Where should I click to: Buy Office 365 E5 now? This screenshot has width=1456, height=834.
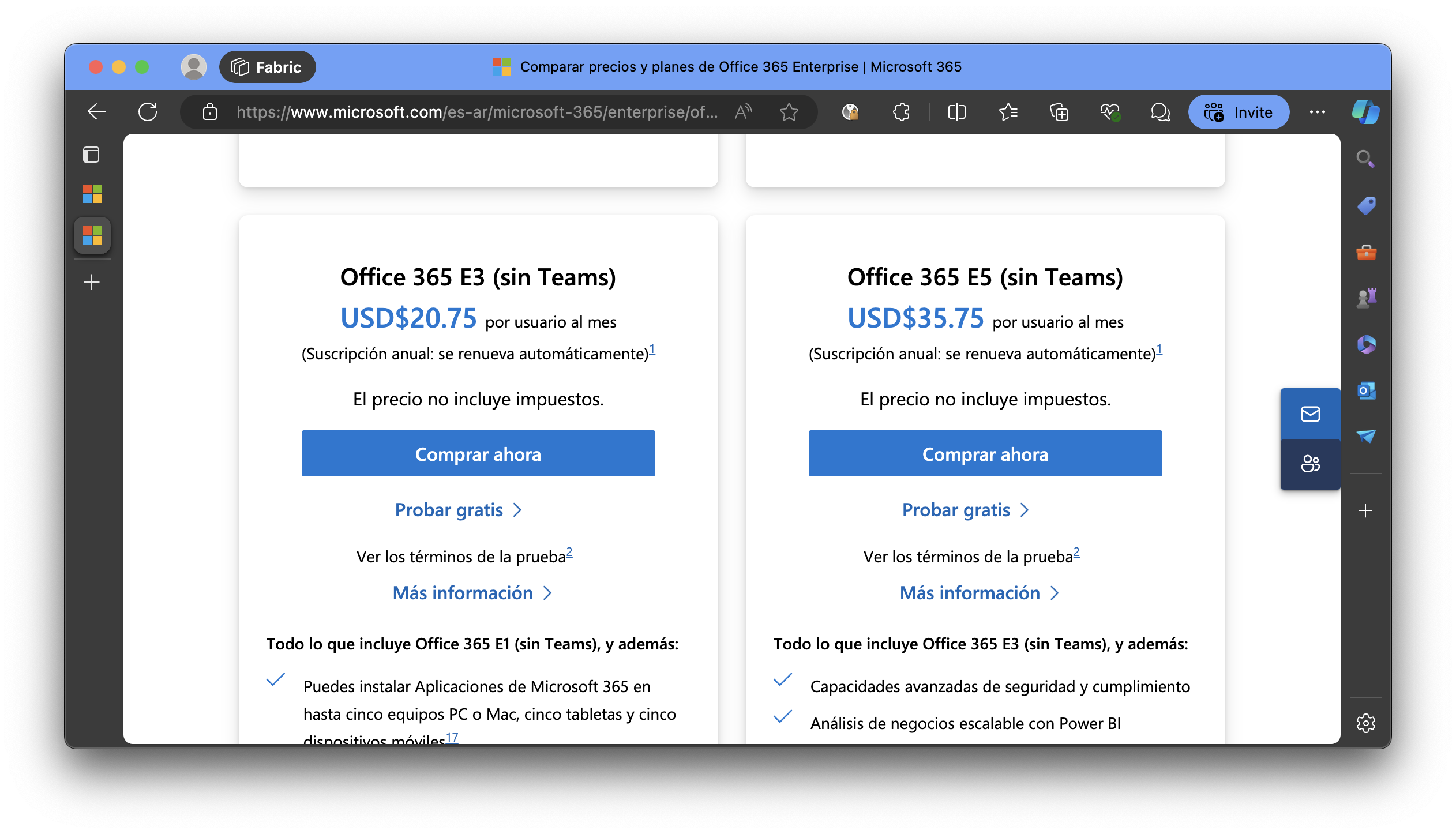click(985, 453)
